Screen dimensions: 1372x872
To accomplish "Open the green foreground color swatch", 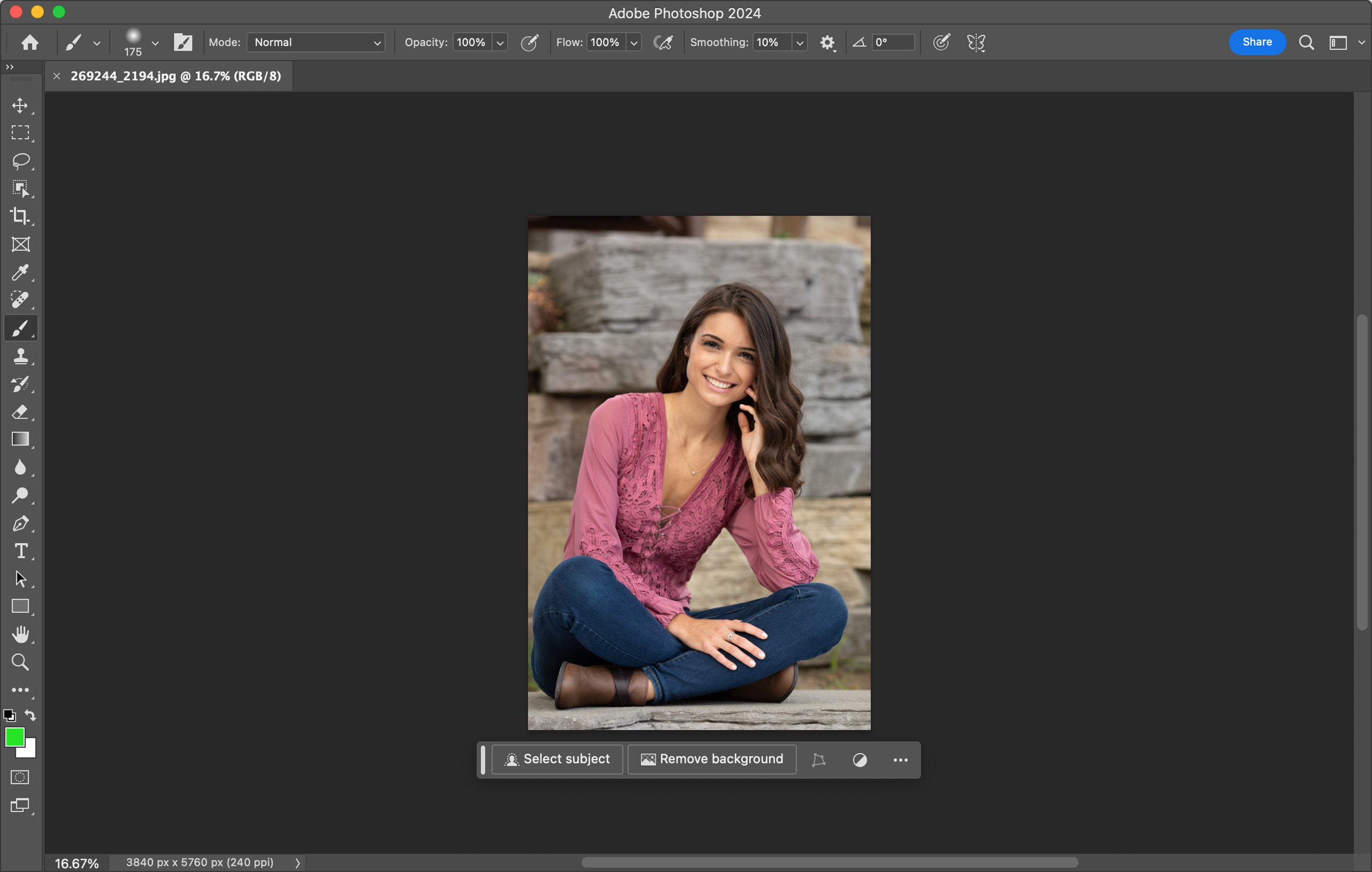I will (x=14, y=737).
